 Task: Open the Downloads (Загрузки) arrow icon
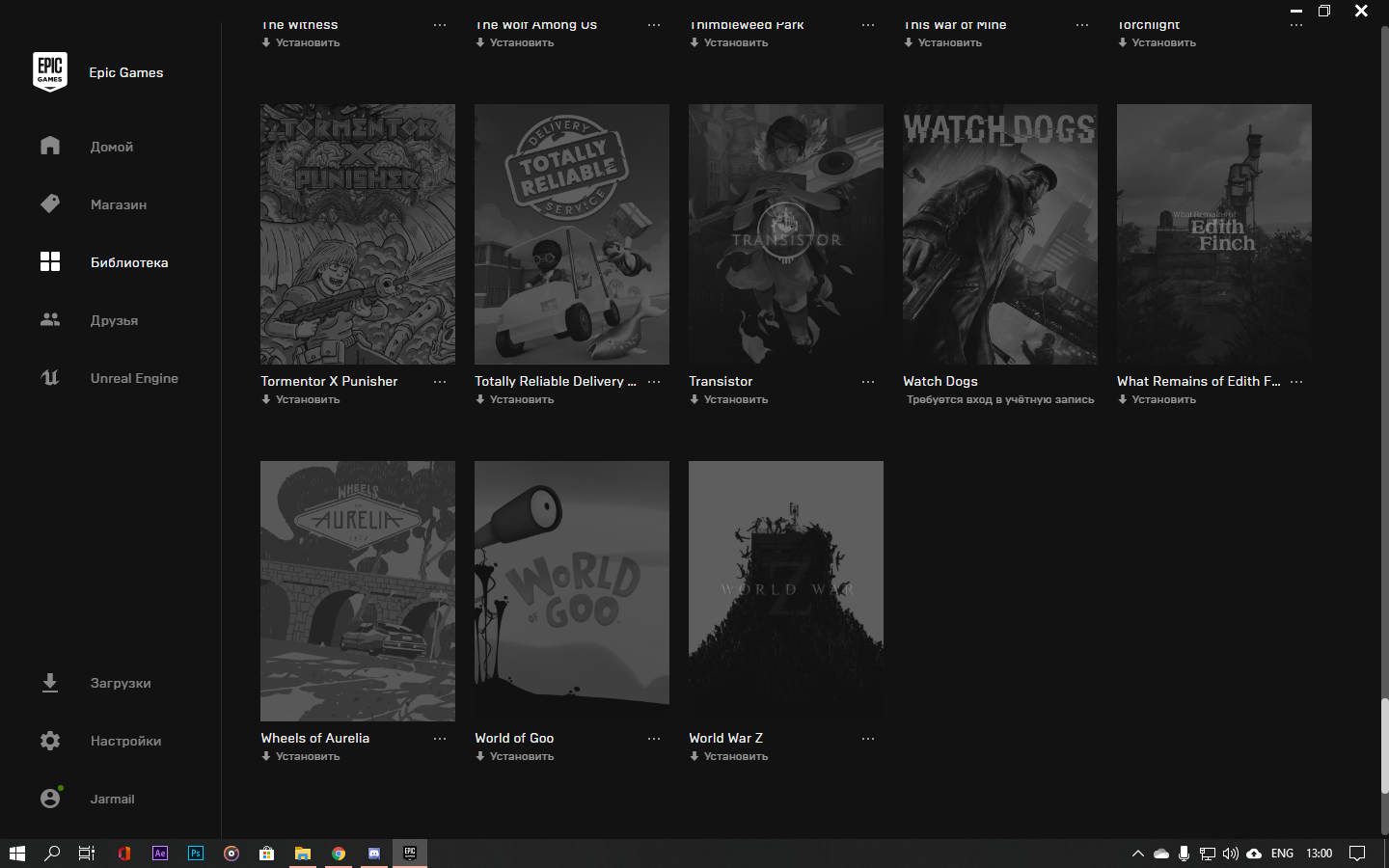click(x=50, y=683)
